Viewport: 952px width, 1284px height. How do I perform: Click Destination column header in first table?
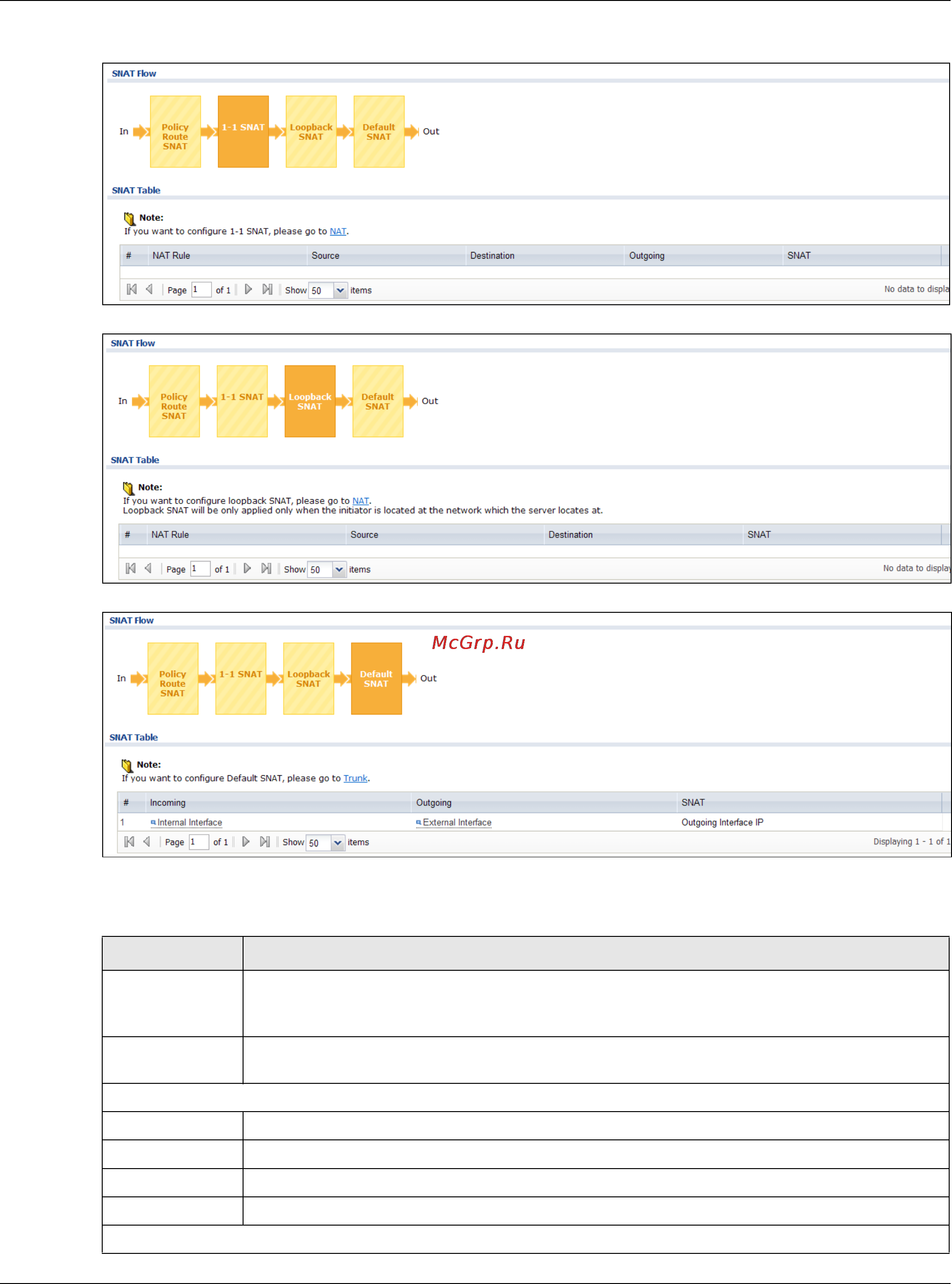coord(545,255)
